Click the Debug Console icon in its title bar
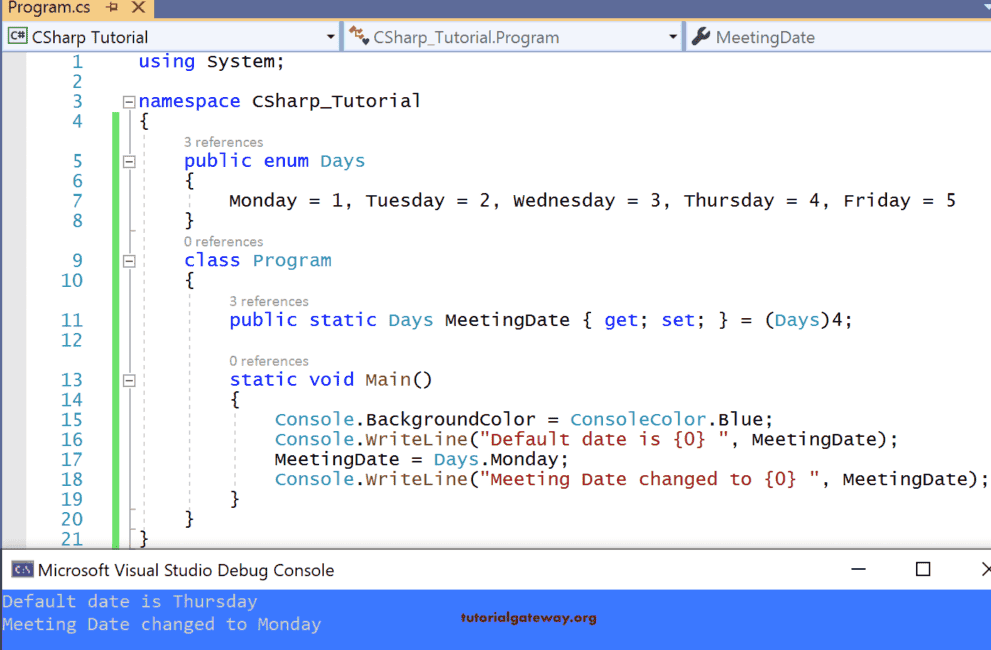This screenshot has height=650, width=991. (x=21, y=569)
